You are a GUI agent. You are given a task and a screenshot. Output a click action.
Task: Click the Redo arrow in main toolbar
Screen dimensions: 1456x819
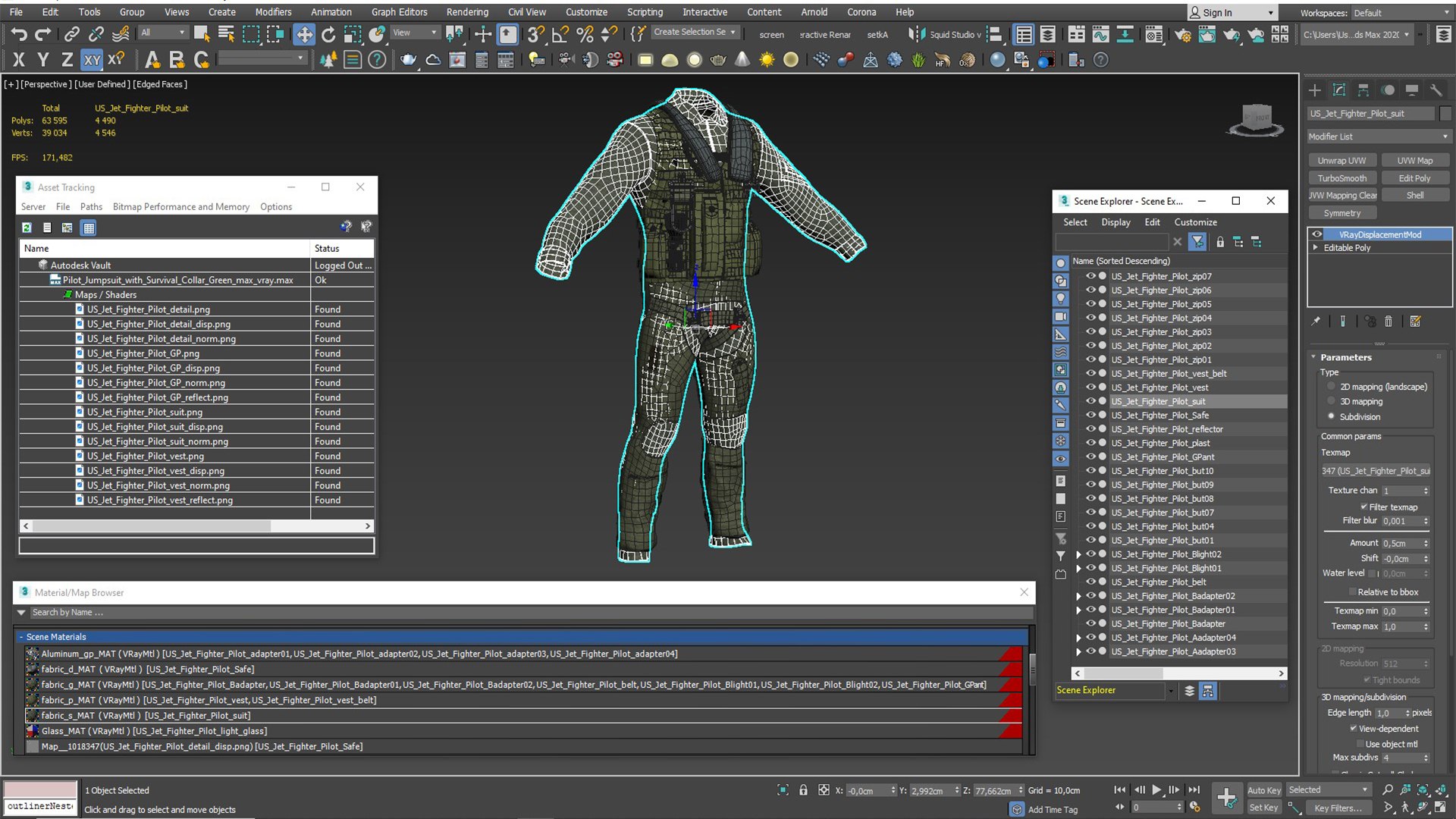(x=43, y=34)
